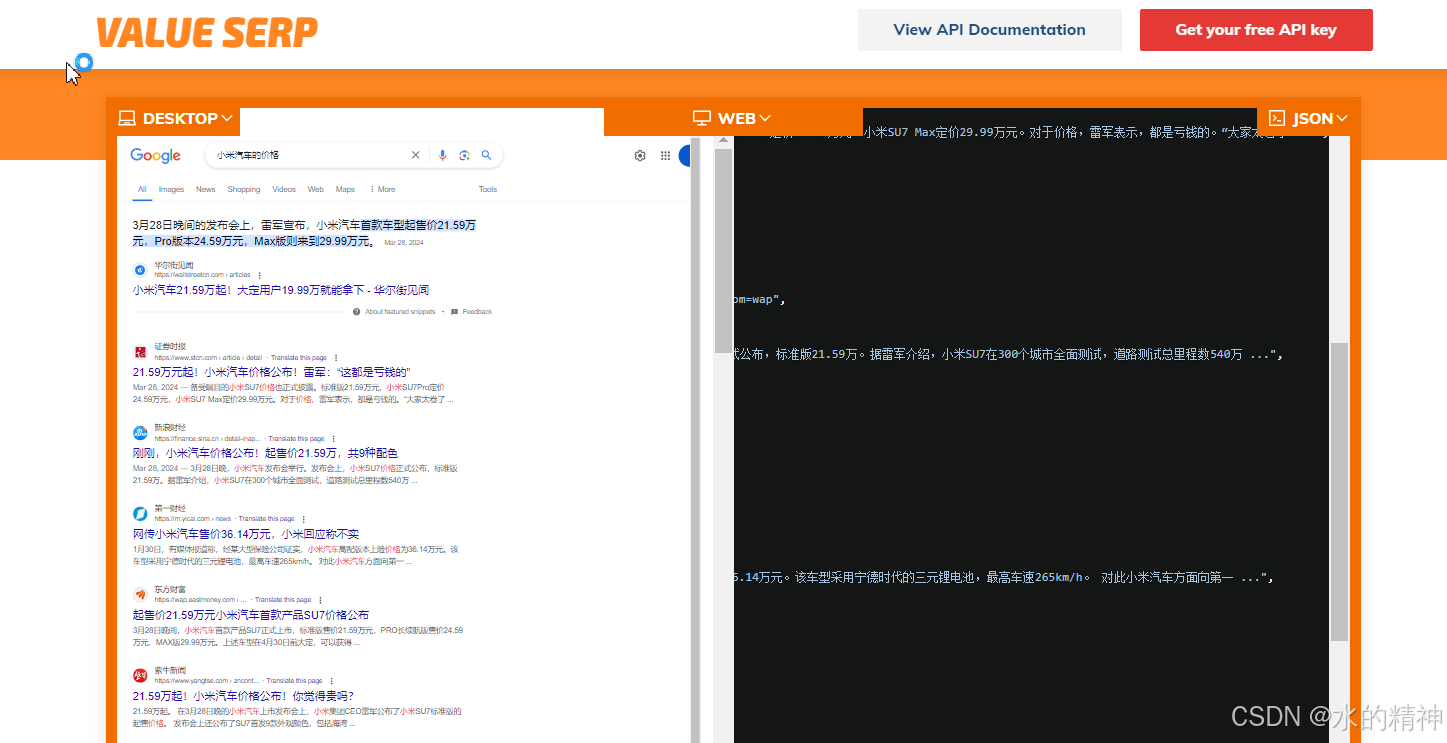Open 起售价21.59万元小米汽车首款产品SU7价格公布 result
The height and width of the screenshot is (743, 1447).
(250, 614)
